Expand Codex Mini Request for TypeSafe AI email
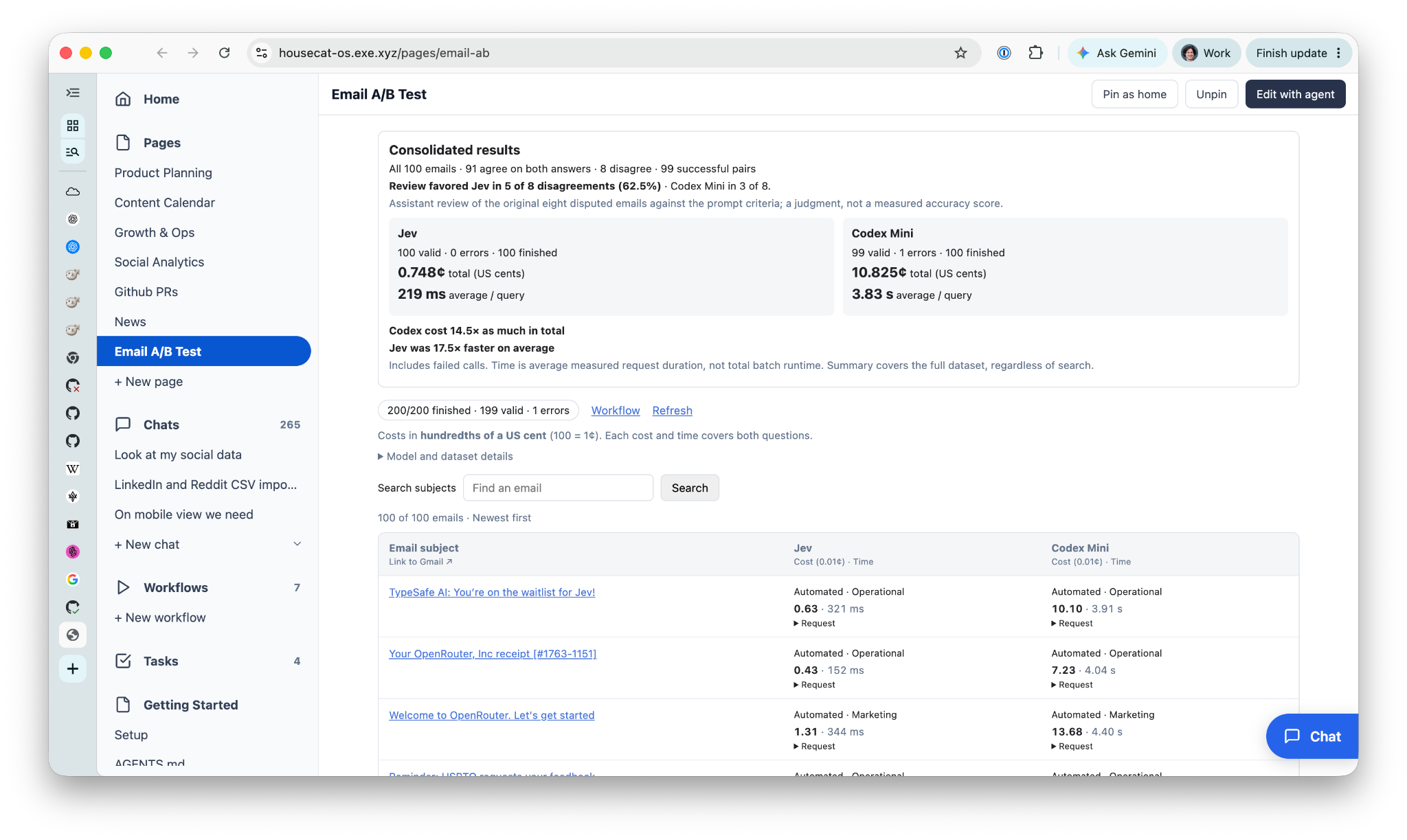1407x840 pixels. coord(1072,624)
